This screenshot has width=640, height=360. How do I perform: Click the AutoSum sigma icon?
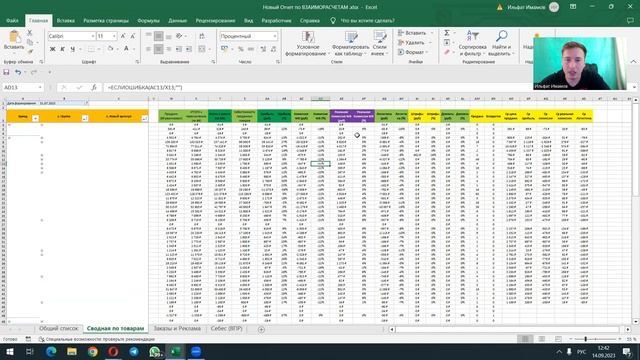[x=447, y=33]
